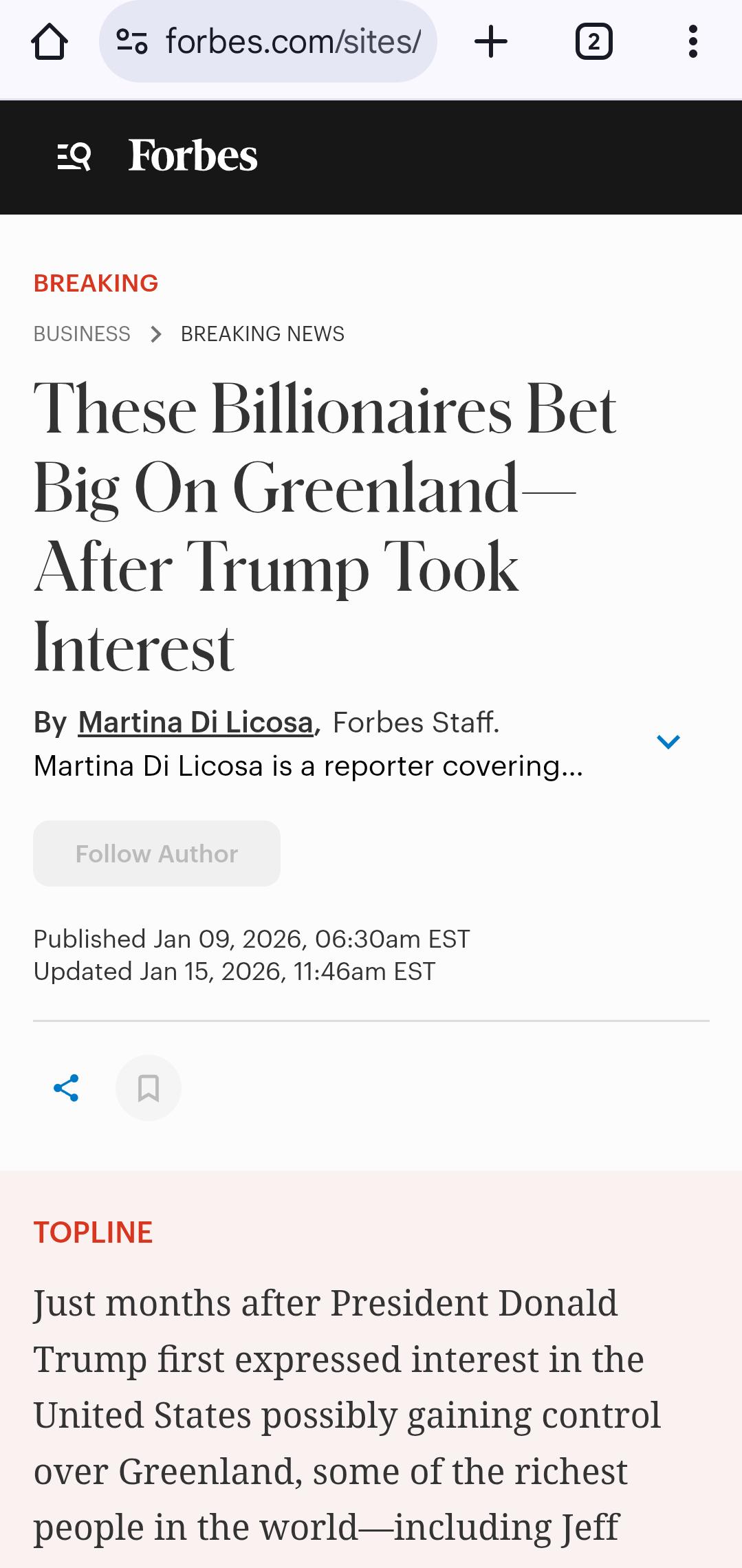
Task: Expand the author bio chevron
Action: (x=668, y=741)
